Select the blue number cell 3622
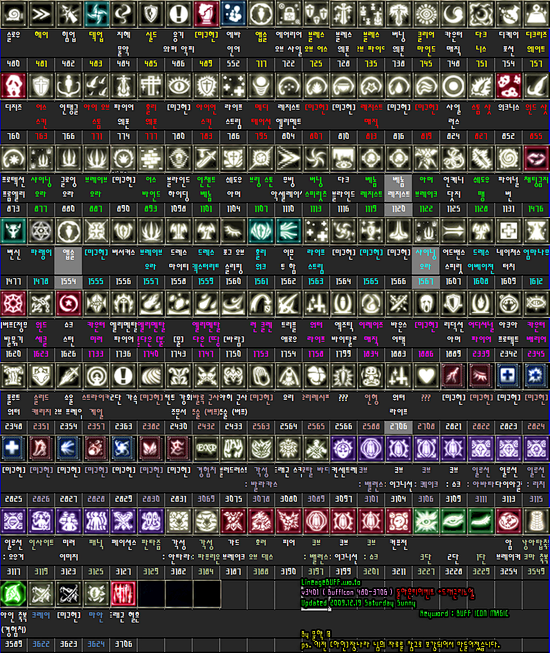This screenshot has width=550, height=653. coord(41,644)
